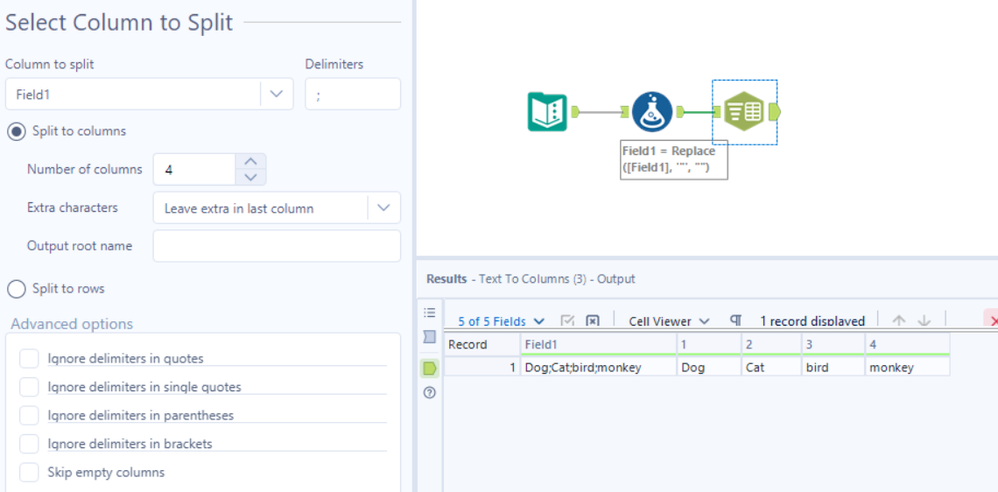
Task: Click the record number 1 cell
Action: 482,367
